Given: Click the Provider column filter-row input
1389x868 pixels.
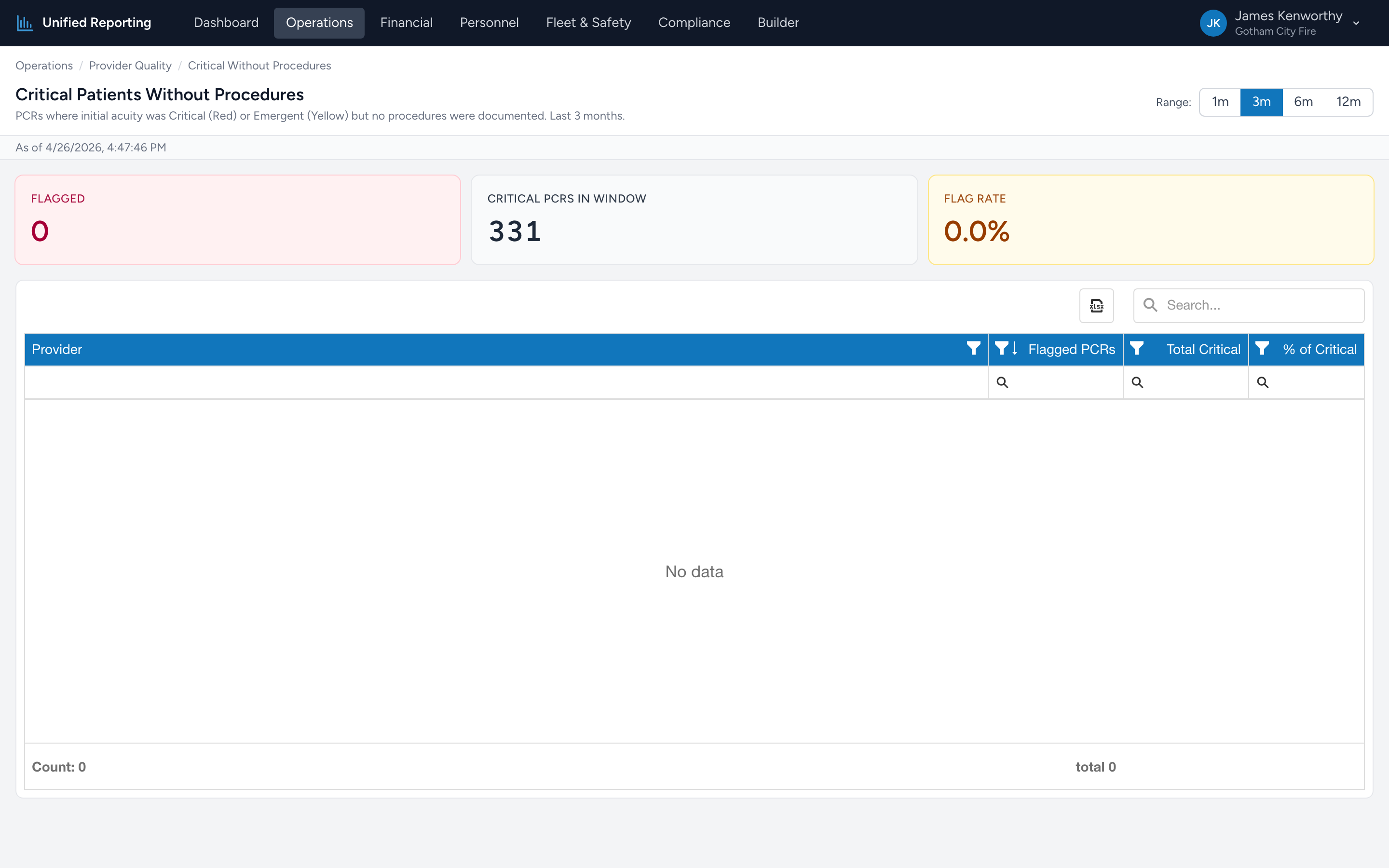Looking at the screenshot, I should pyautogui.click(x=506, y=382).
